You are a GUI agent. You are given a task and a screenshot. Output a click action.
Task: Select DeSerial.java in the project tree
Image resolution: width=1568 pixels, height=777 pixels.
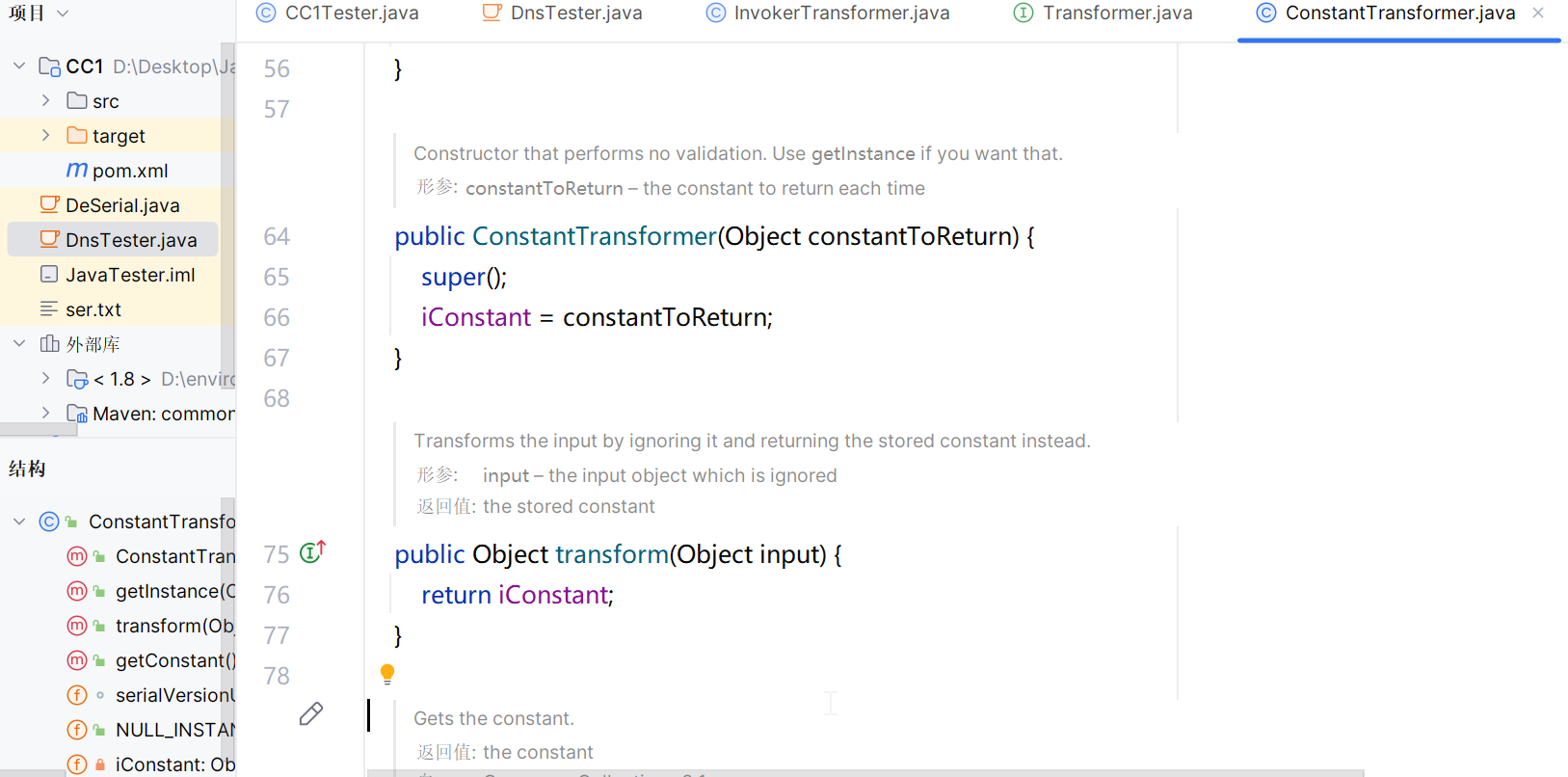122,205
